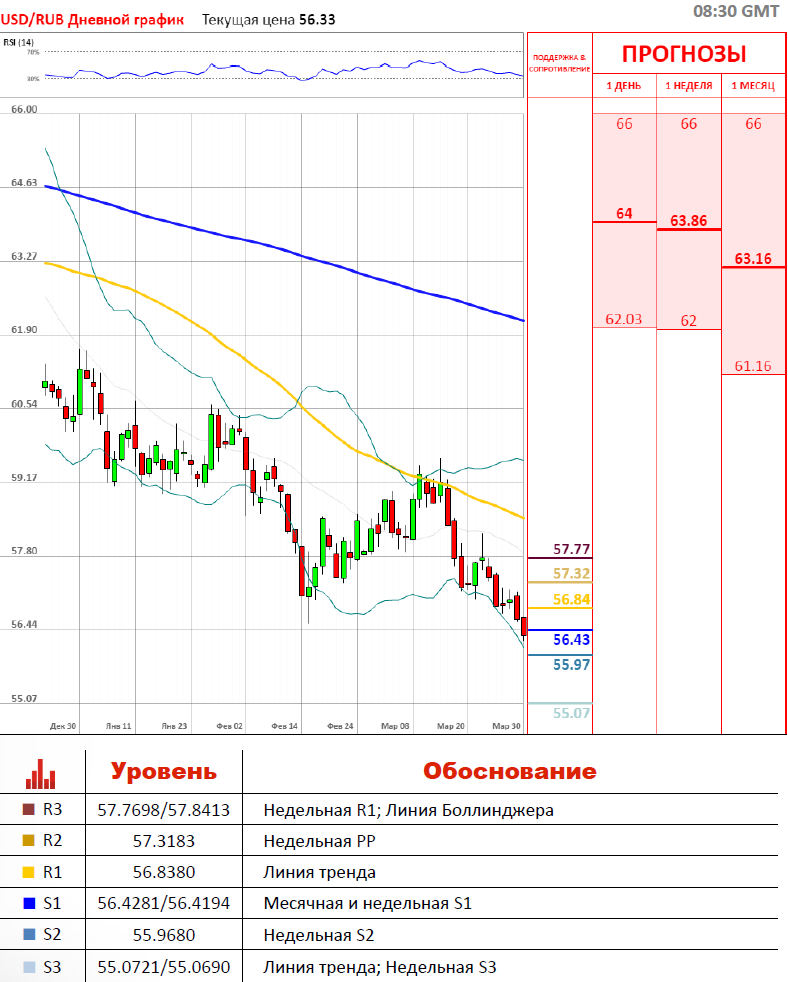Click the RSI (14) indicator label
This screenshot has width=788, height=982.
point(18,42)
